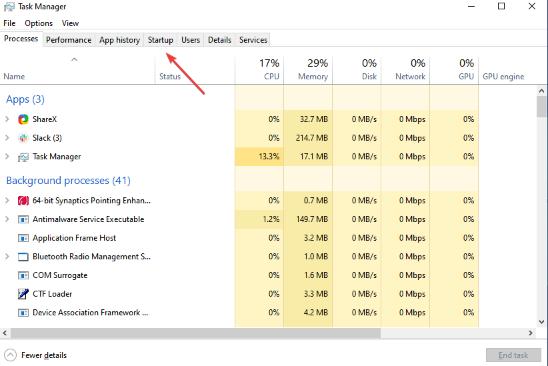
Task: Click the horizontal scrollbar right arrow
Action: tap(531, 333)
